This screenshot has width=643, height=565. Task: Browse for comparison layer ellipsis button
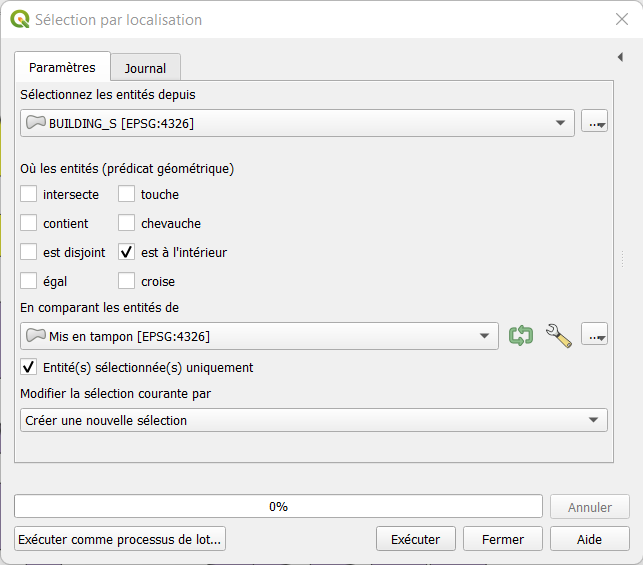pyautogui.click(x=595, y=336)
